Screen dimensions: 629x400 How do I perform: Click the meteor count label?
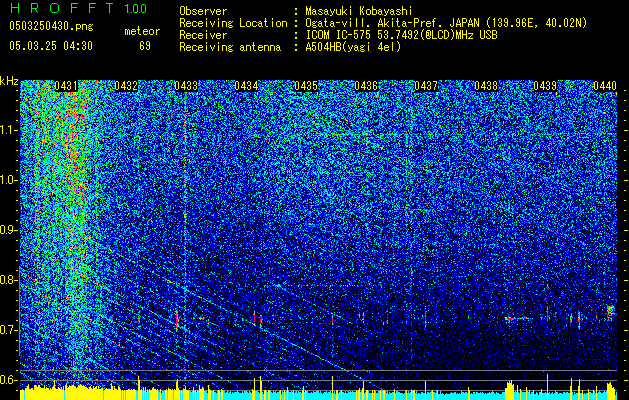point(142,31)
